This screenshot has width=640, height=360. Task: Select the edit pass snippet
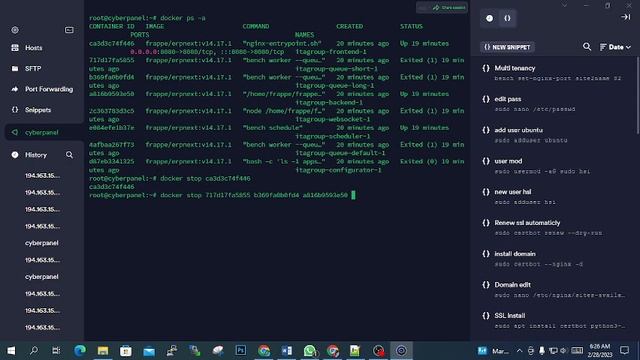555,104
